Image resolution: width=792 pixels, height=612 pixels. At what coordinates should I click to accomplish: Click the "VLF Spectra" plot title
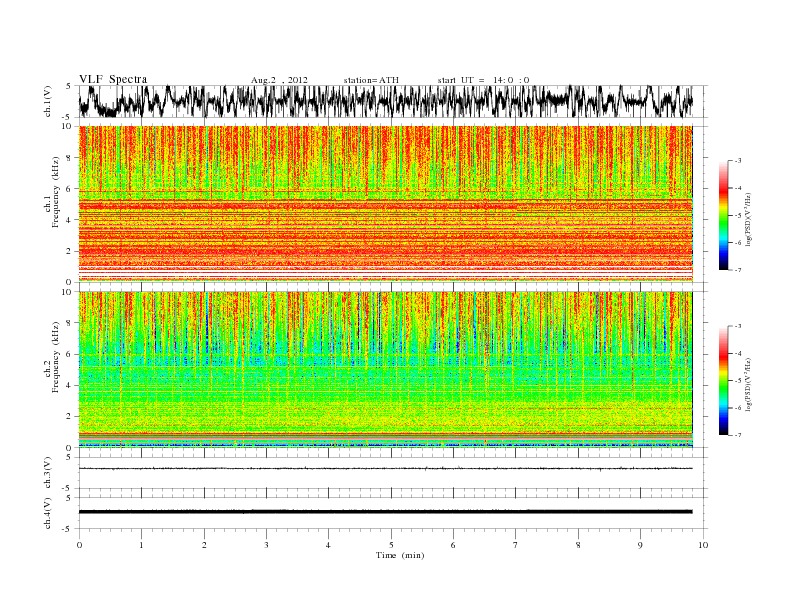tap(113, 79)
